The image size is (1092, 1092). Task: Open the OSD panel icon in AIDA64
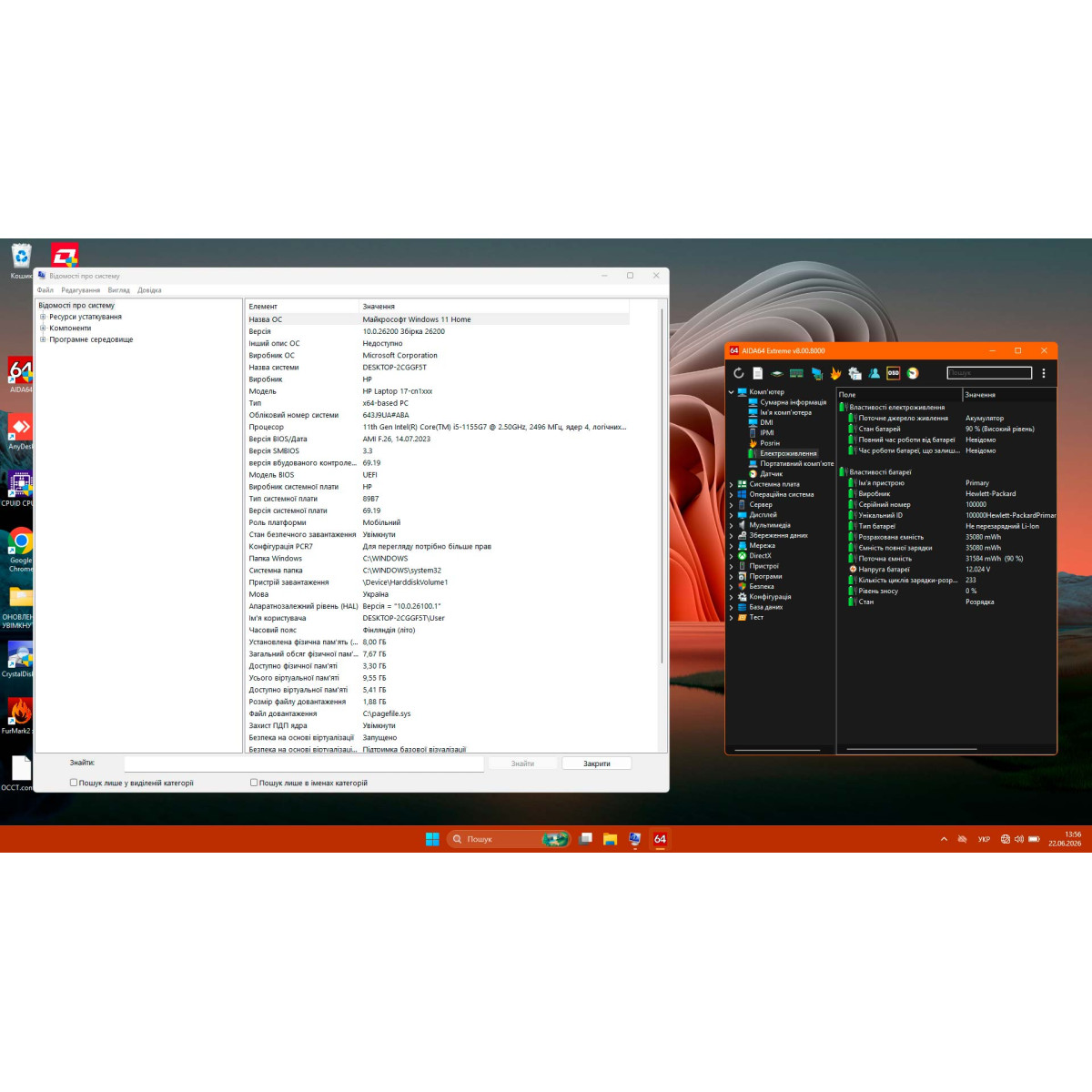click(893, 373)
